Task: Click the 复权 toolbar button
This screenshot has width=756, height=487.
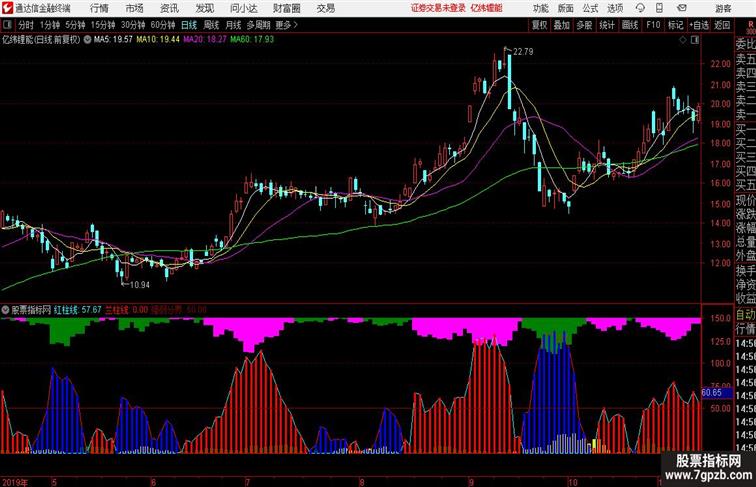Action: (x=539, y=25)
